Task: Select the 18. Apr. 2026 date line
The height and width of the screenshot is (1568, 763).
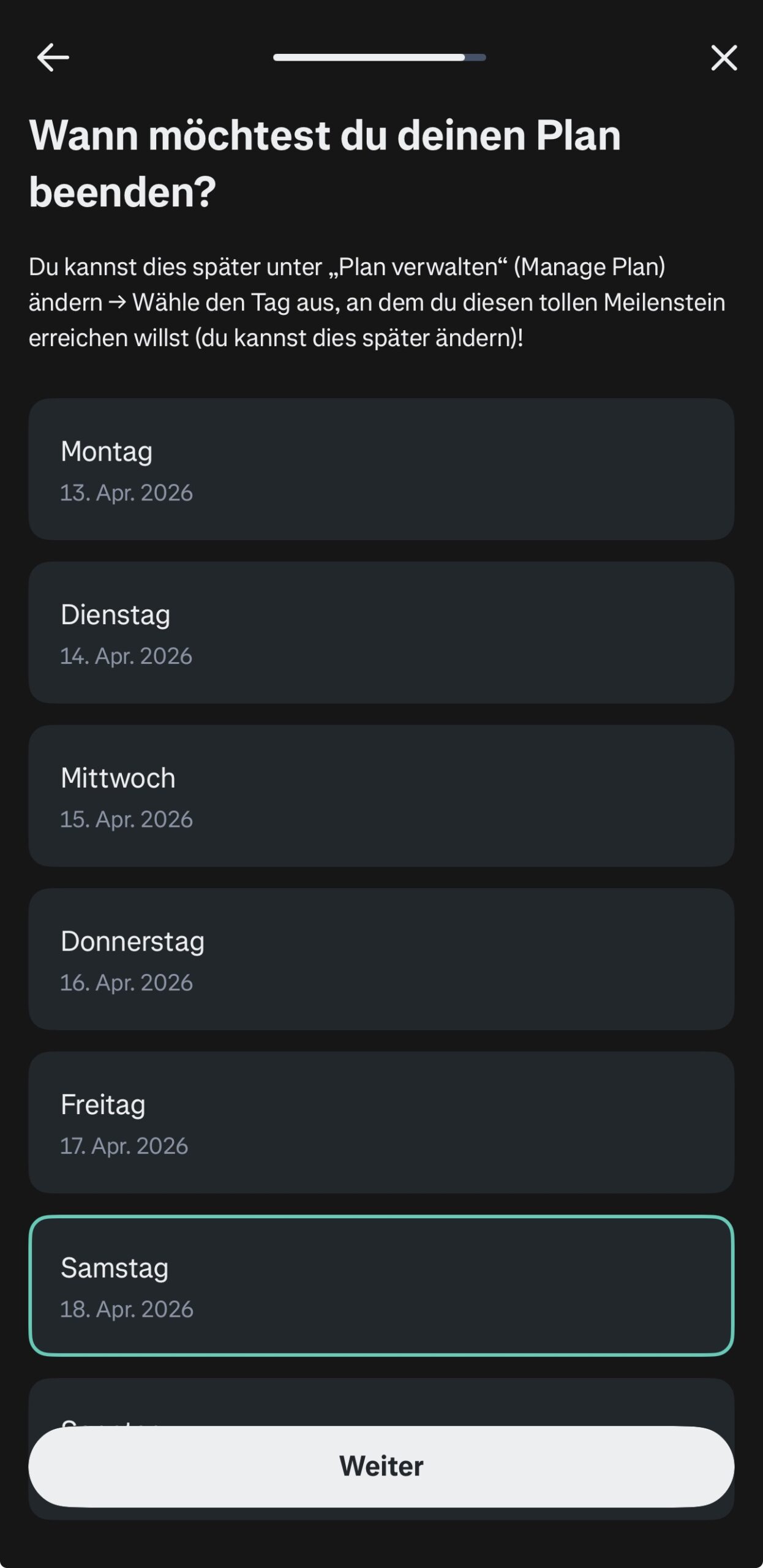Action: pos(126,1310)
